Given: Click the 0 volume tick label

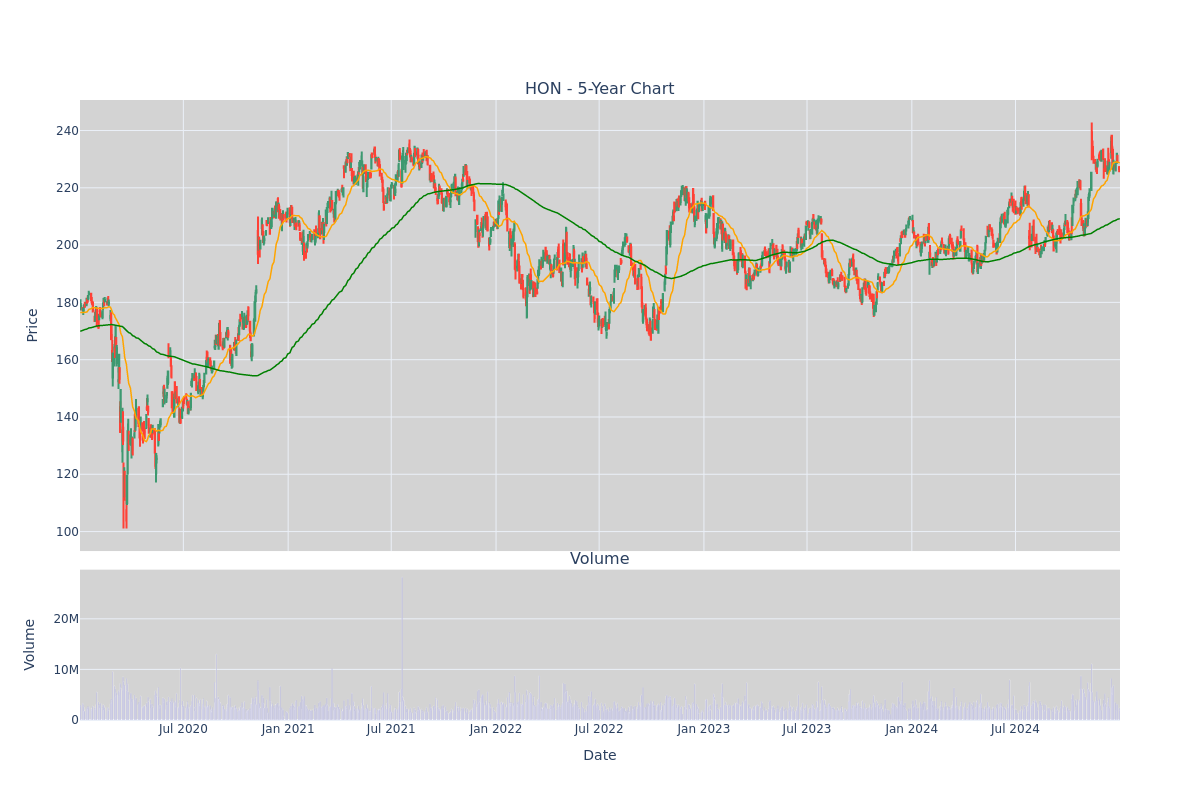Looking at the screenshot, I should click(x=75, y=720).
